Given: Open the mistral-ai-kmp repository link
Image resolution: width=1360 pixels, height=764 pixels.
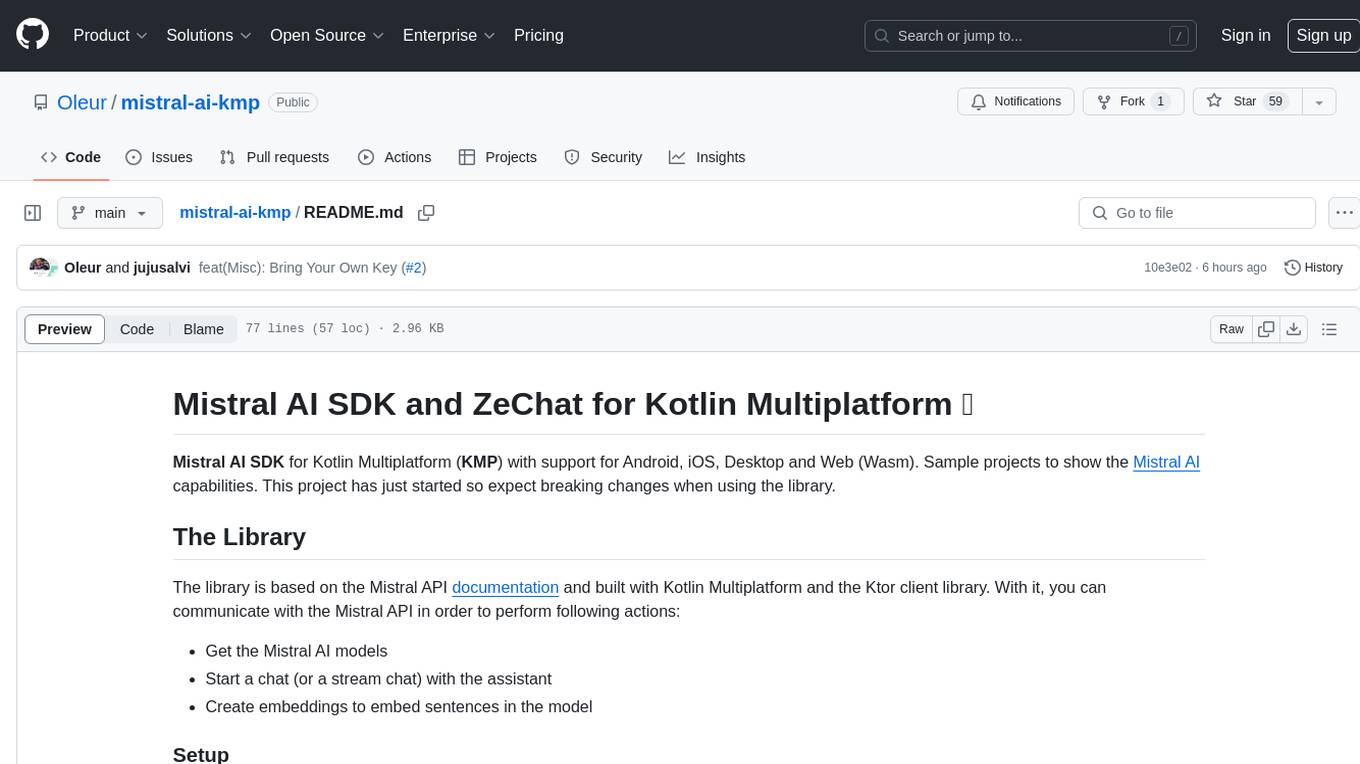Looking at the screenshot, I should 190,102.
